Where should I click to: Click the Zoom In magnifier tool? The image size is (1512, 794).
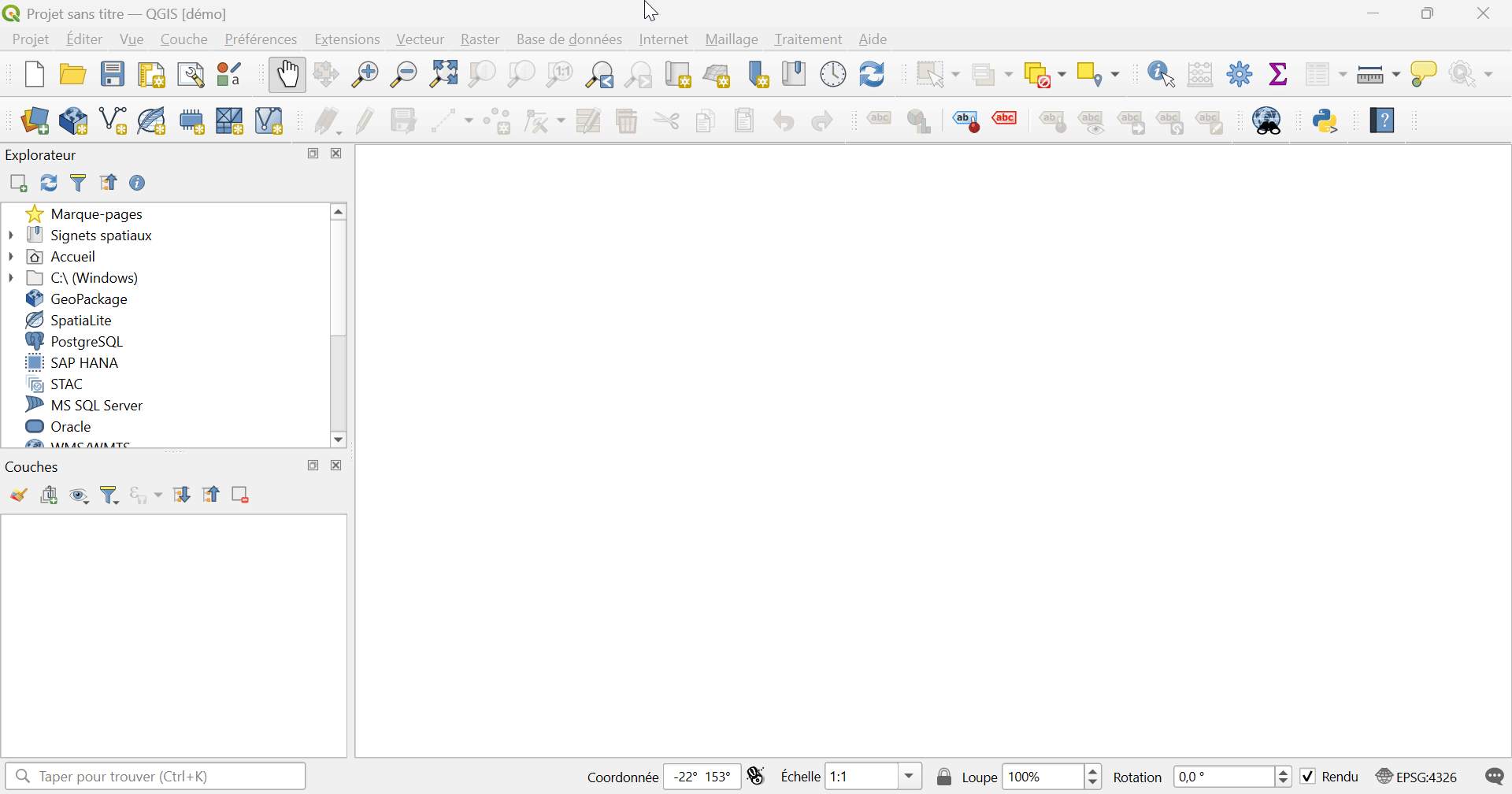click(x=365, y=74)
